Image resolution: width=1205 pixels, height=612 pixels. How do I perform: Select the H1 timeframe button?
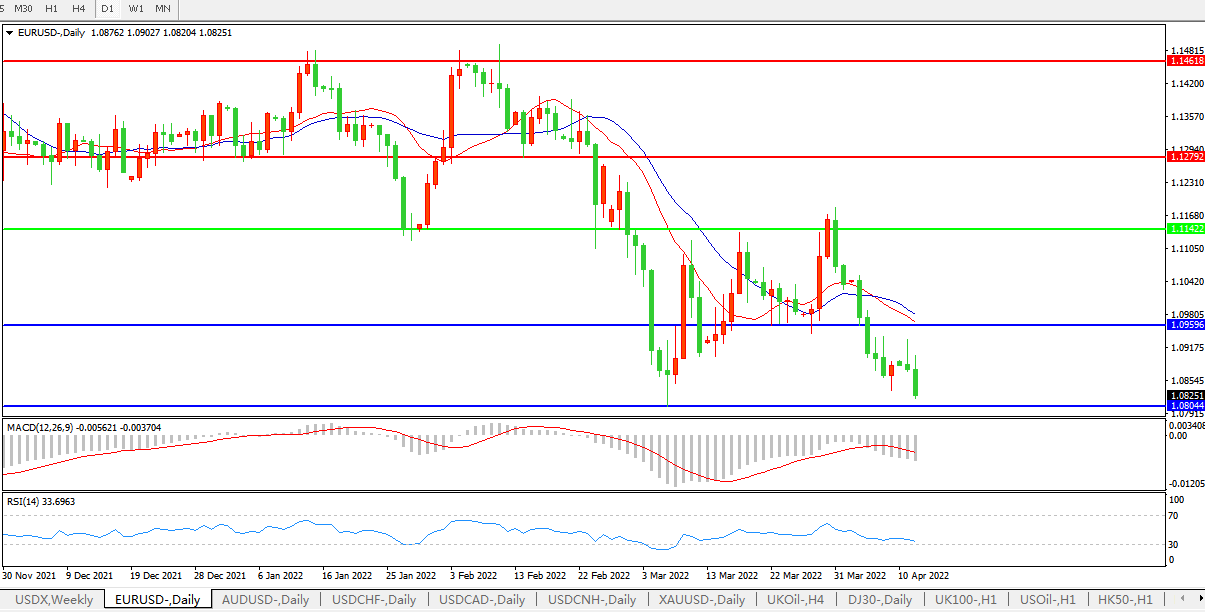pos(51,9)
